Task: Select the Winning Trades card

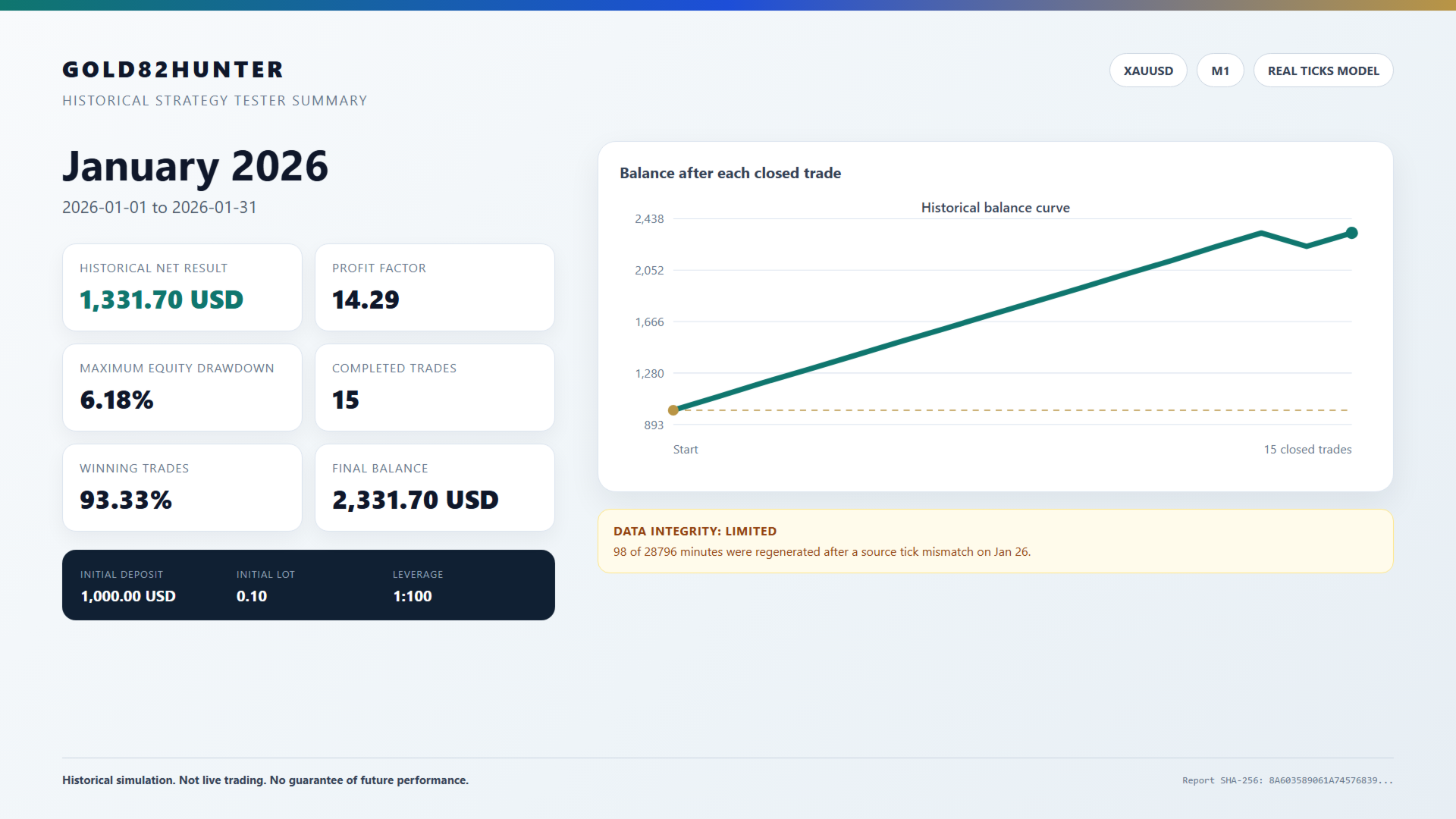Action: click(182, 488)
